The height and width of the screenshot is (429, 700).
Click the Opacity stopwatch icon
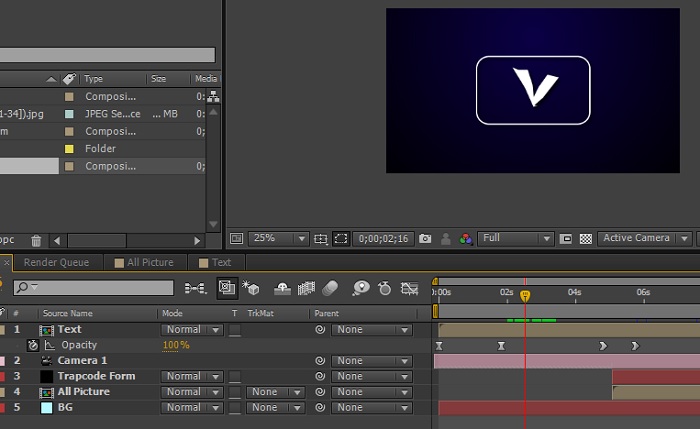[33, 345]
